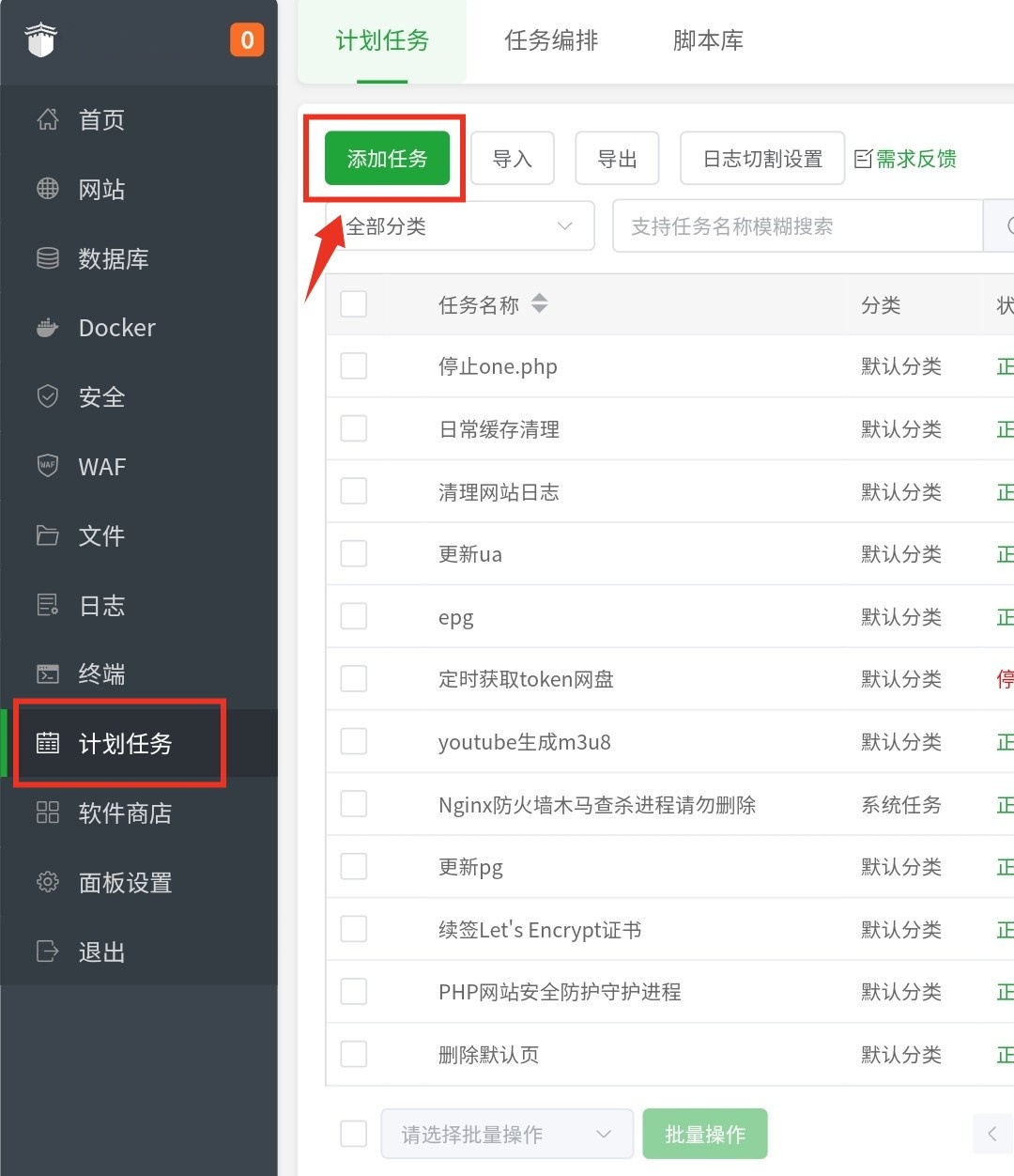Open 日志切割设置
Image resolution: width=1014 pixels, height=1176 pixels.
pyautogui.click(x=762, y=158)
